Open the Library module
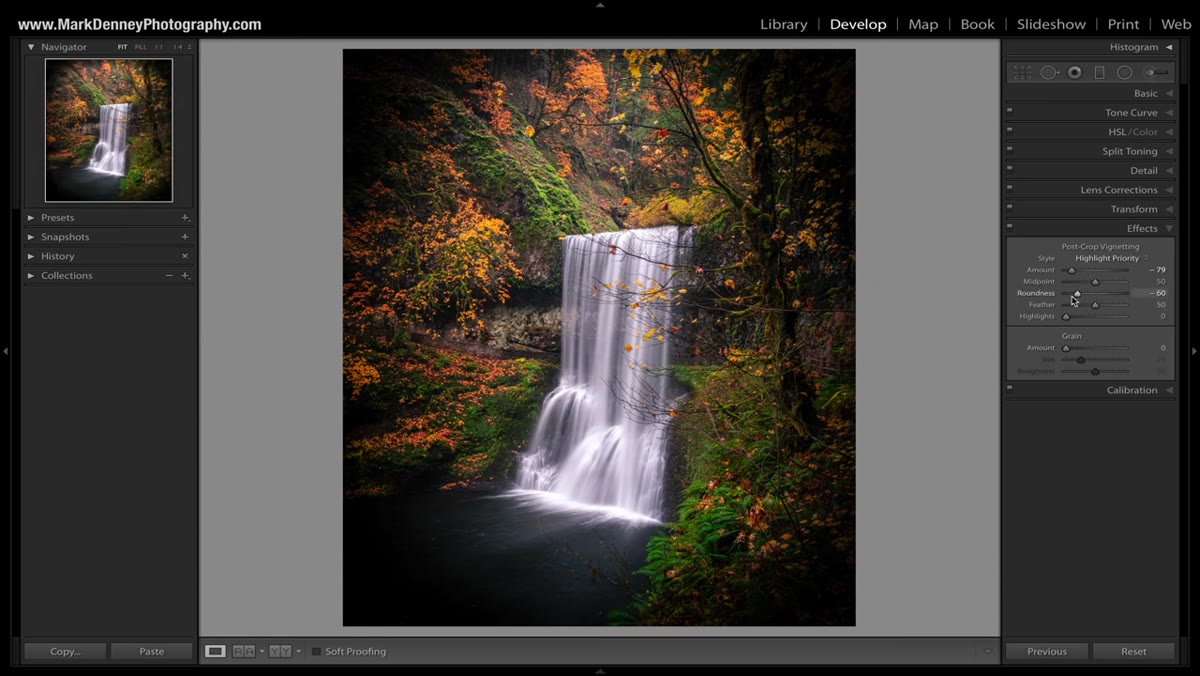The height and width of the screenshot is (676, 1200). [x=784, y=24]
